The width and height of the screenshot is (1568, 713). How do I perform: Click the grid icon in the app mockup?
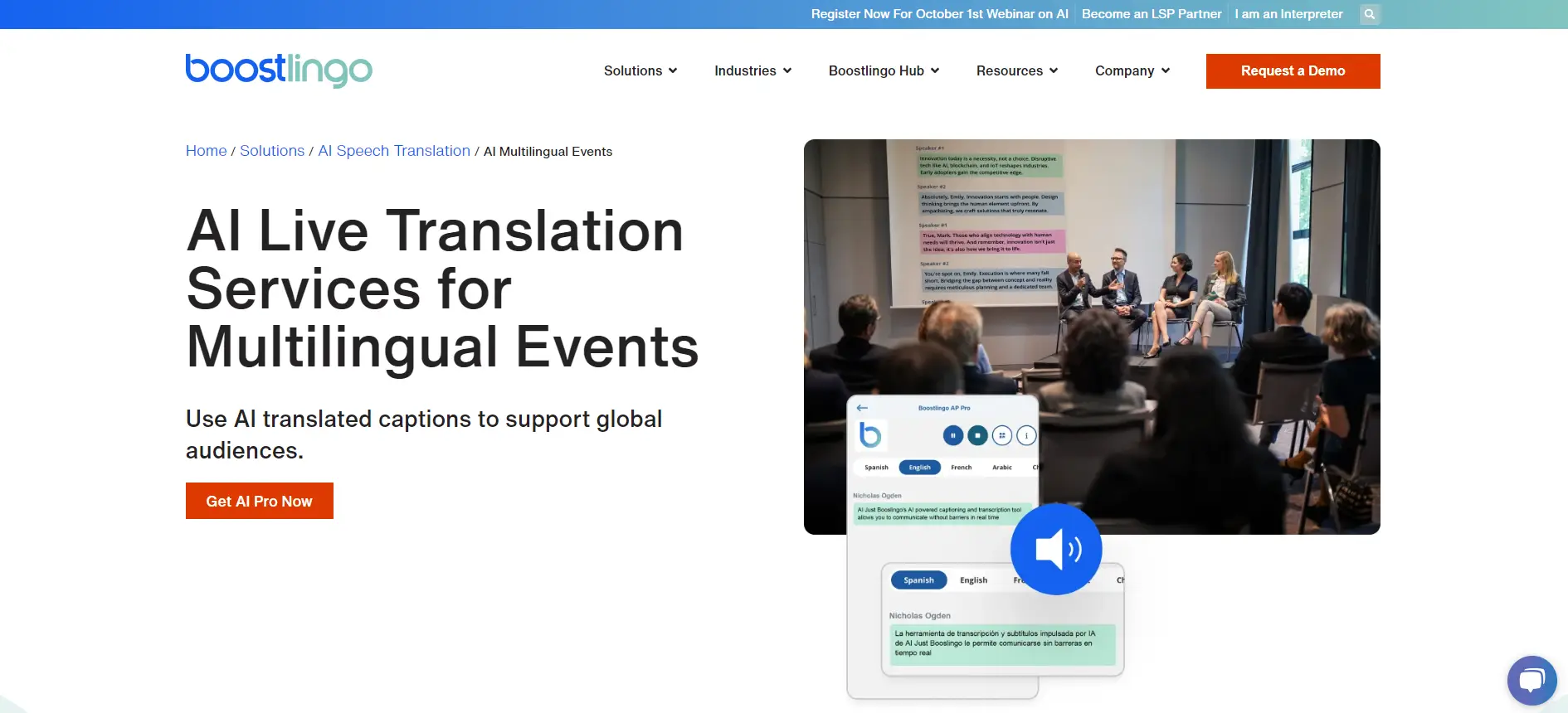click(1002, 435)
